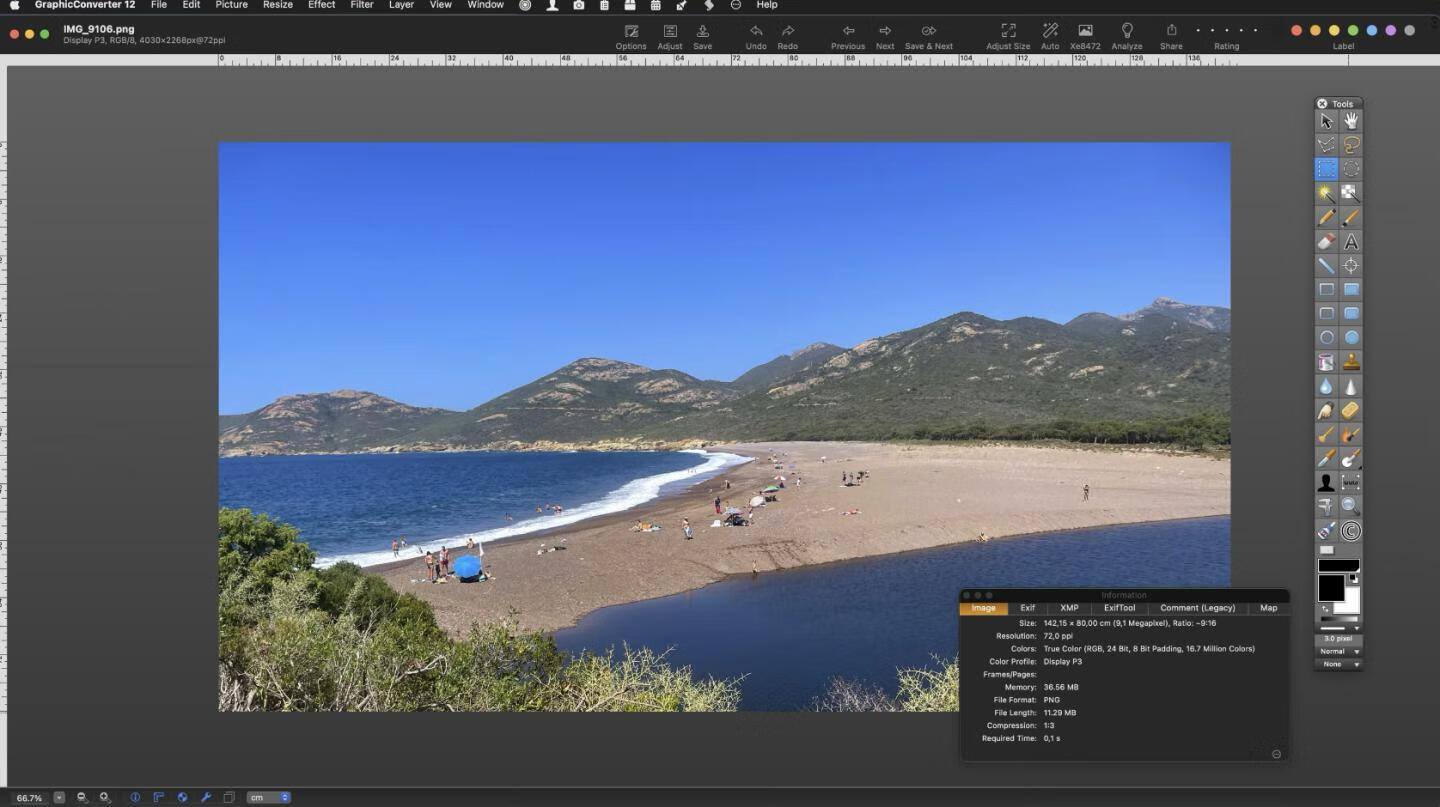Select the Paint Bucket tool
The height and width of the screenshot is (807, 1440).
coord(1326,362)
